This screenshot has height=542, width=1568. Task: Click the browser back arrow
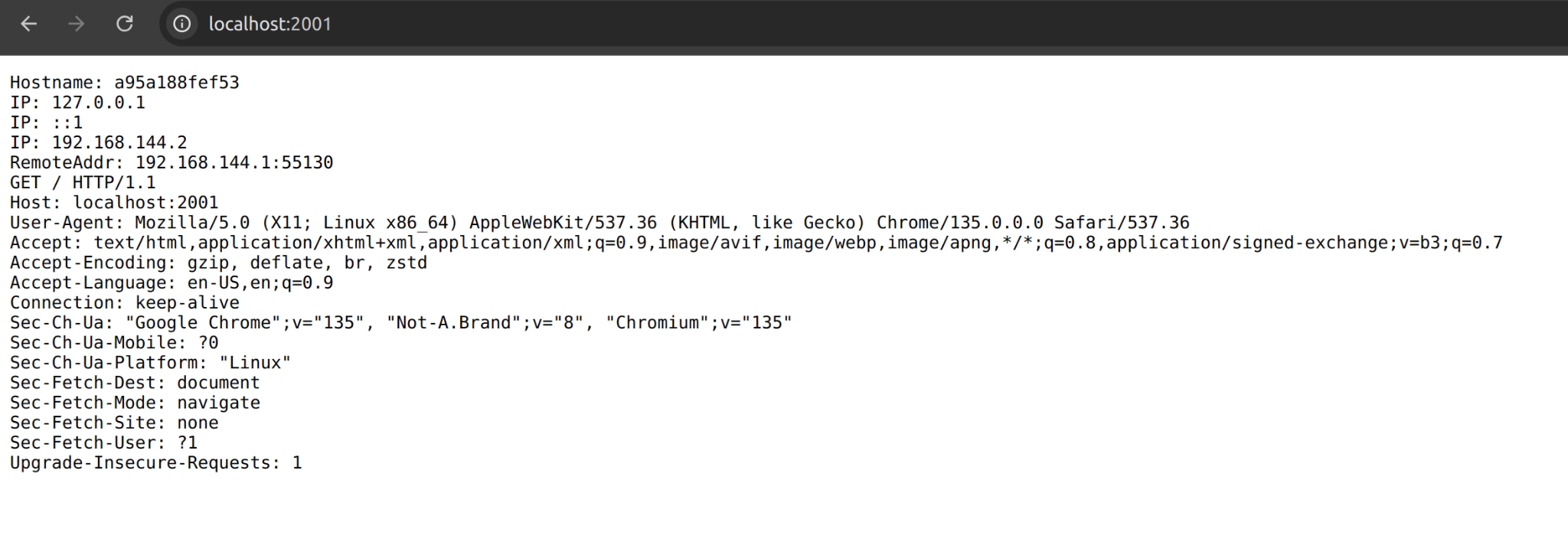pyautogui.click(x=28, y=24)
